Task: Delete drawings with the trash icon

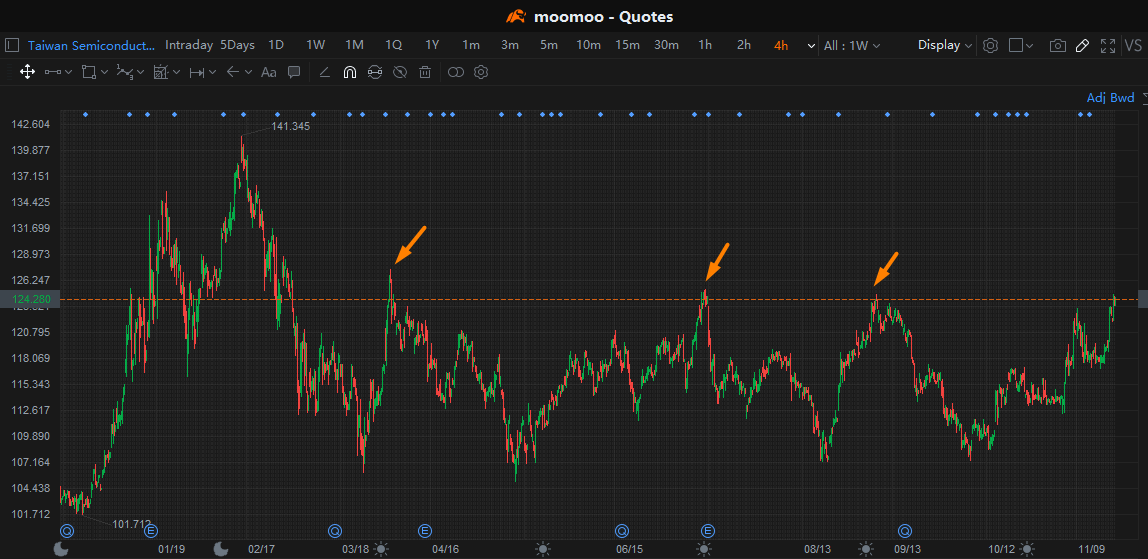Action: 425,72
